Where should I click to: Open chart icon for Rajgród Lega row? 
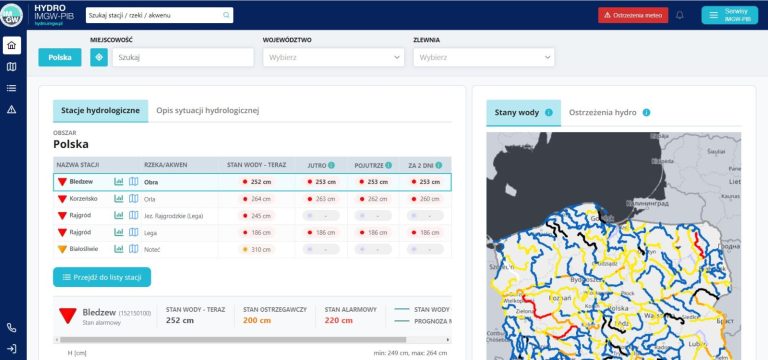(x=119, y=232)
